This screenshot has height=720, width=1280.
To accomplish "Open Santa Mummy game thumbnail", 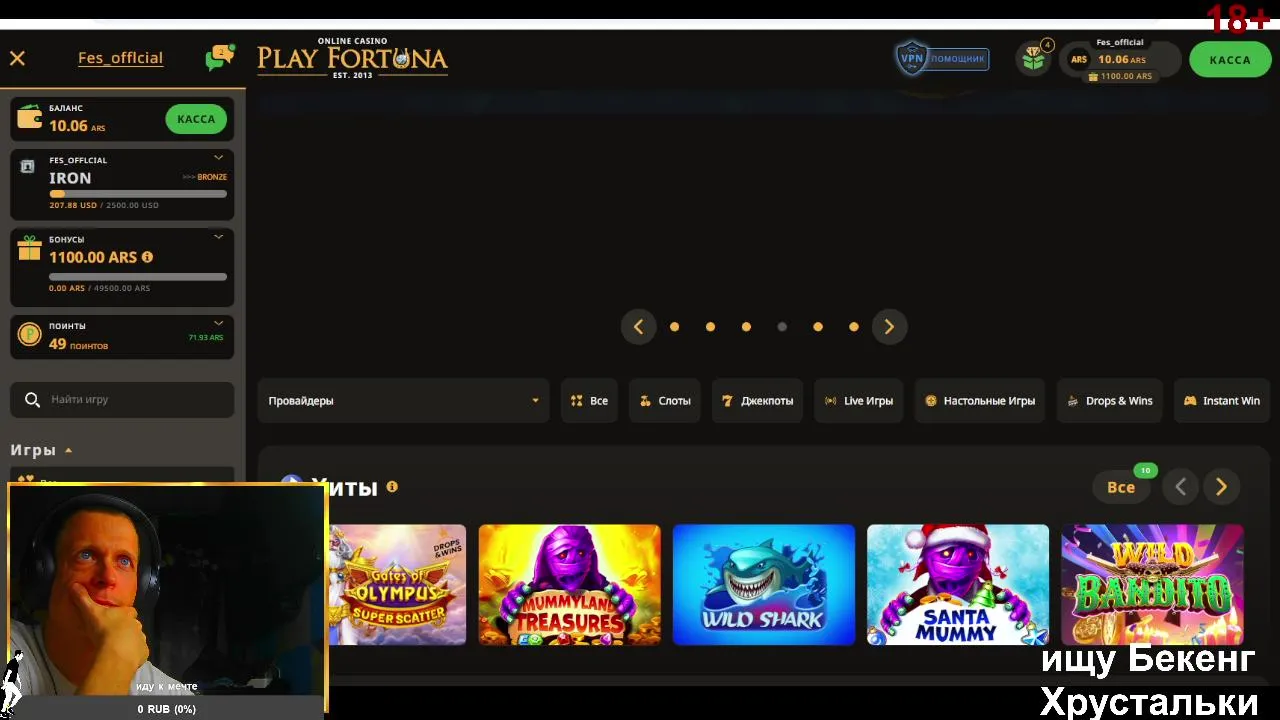I will [958, 585].
